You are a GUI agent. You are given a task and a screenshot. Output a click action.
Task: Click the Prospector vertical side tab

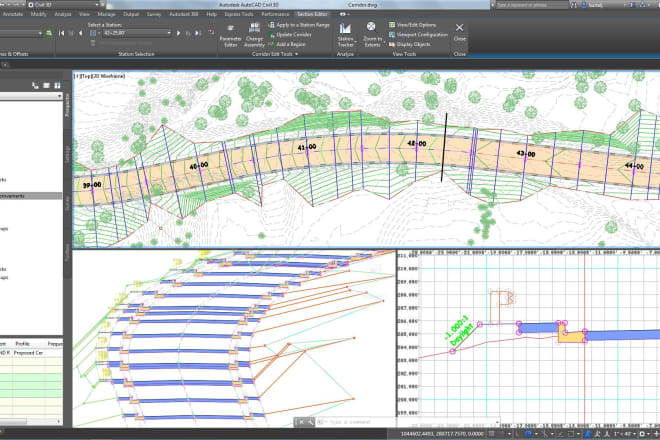(68, 103)
